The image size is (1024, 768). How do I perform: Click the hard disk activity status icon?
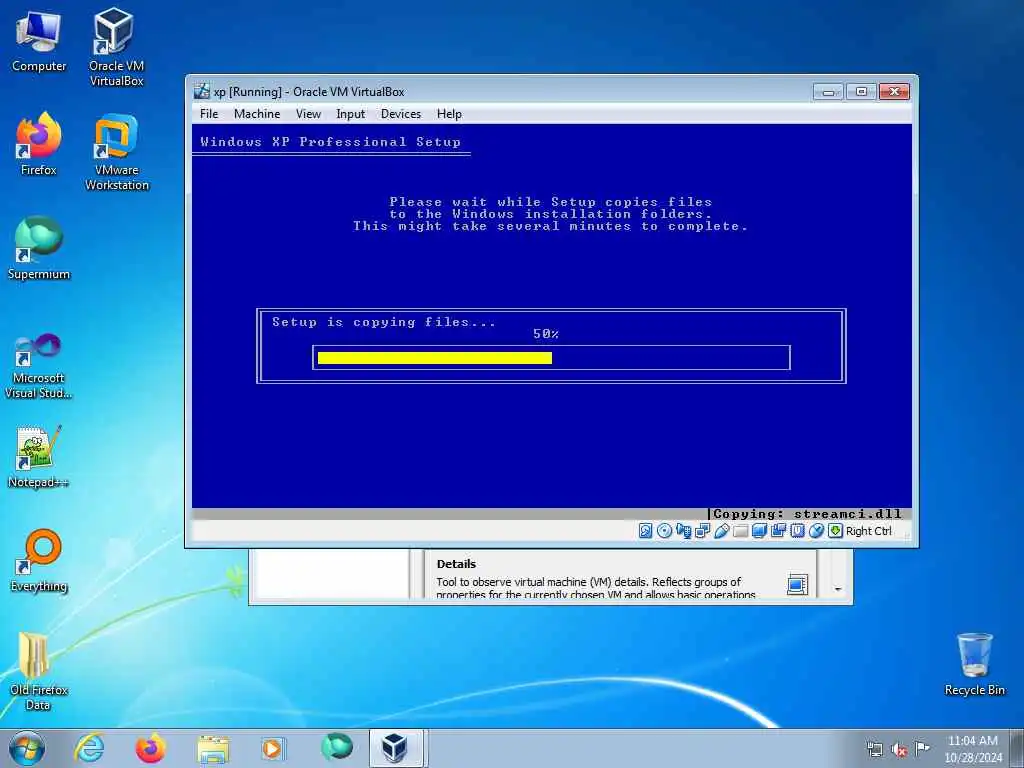point(645,531)
